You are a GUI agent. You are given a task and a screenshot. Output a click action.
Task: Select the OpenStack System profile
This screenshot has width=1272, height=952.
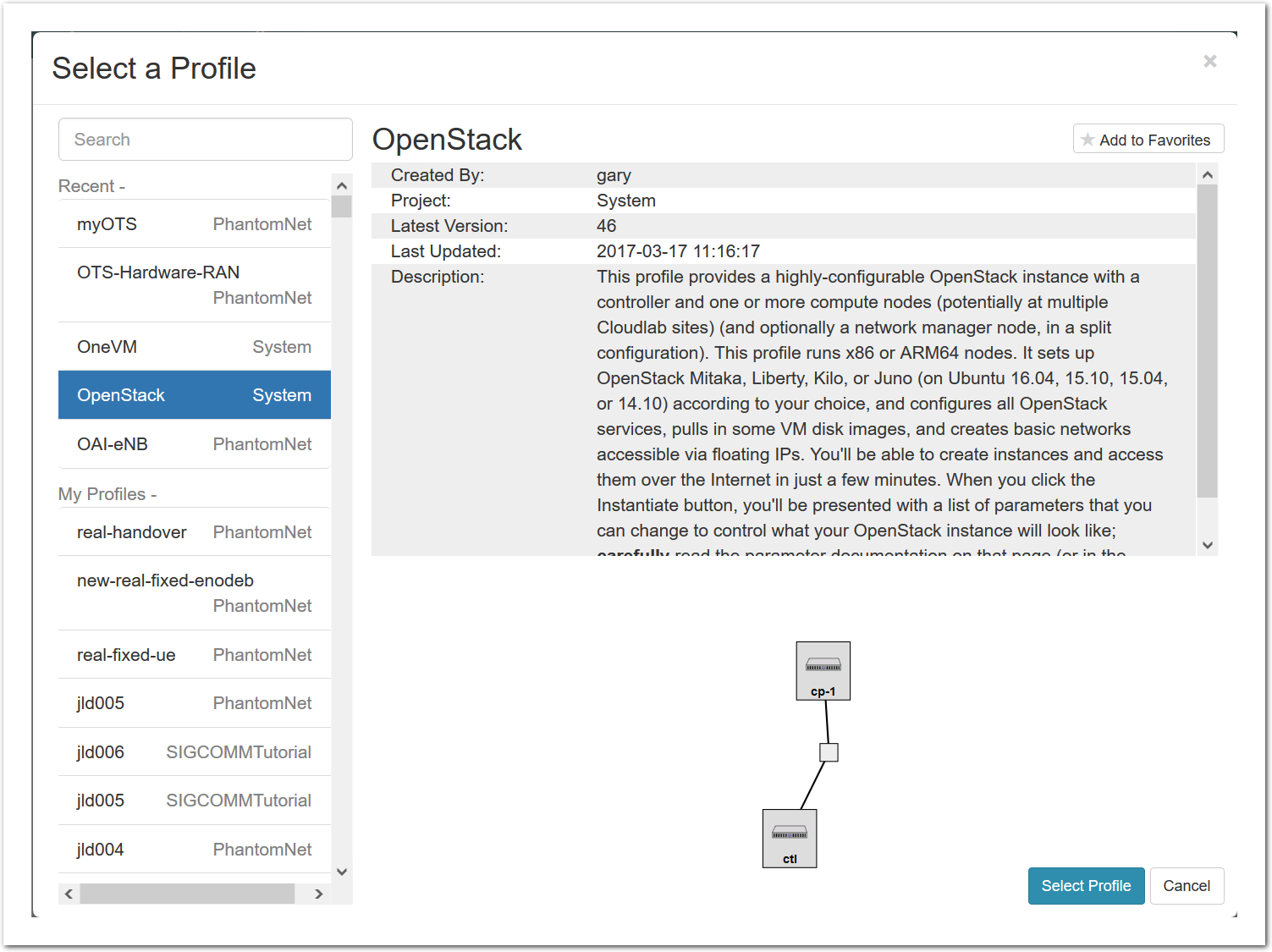pos(195,395)
